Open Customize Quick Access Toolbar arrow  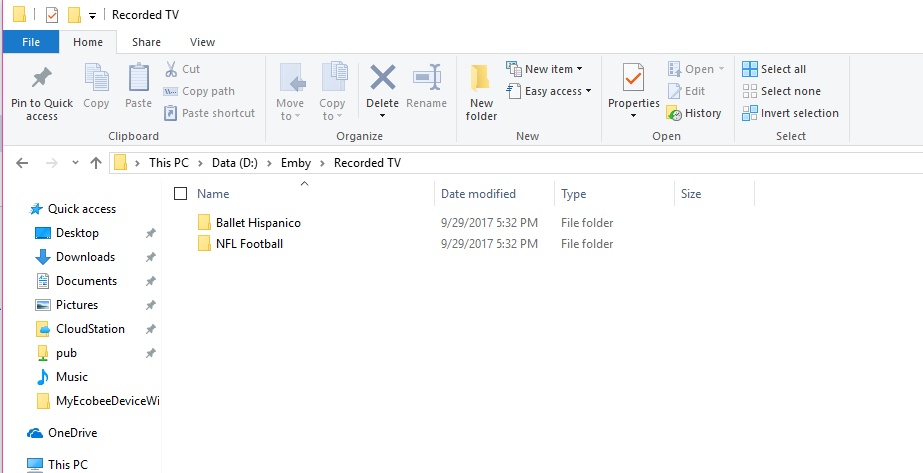(92, 16)
